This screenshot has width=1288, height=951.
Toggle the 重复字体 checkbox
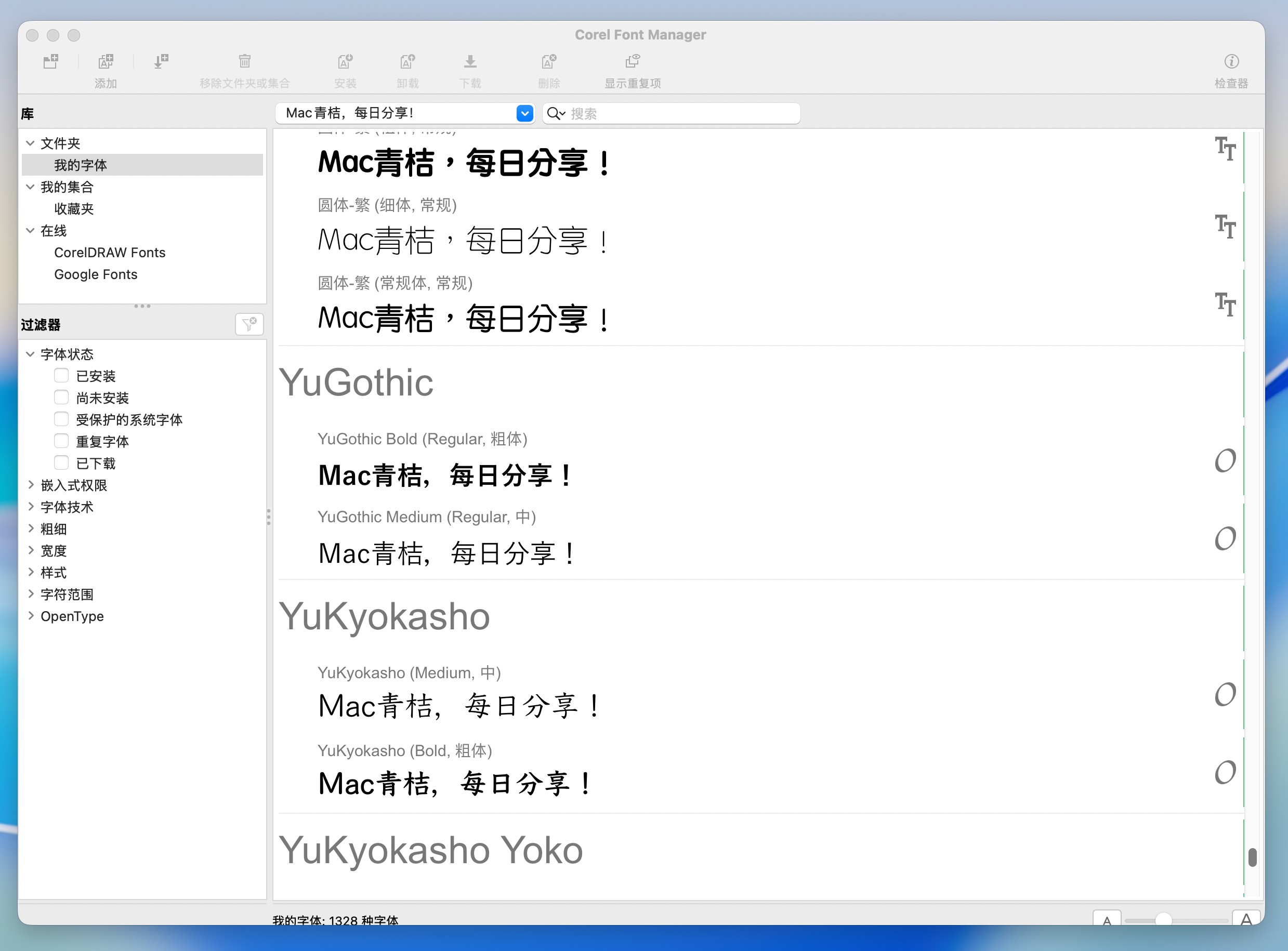[62, 441]
